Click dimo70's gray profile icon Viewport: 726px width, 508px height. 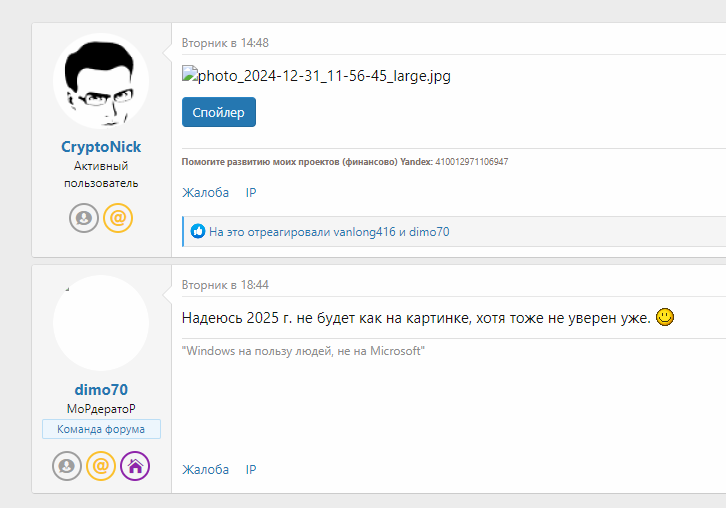pyautogui.click(x=67, y=466)
